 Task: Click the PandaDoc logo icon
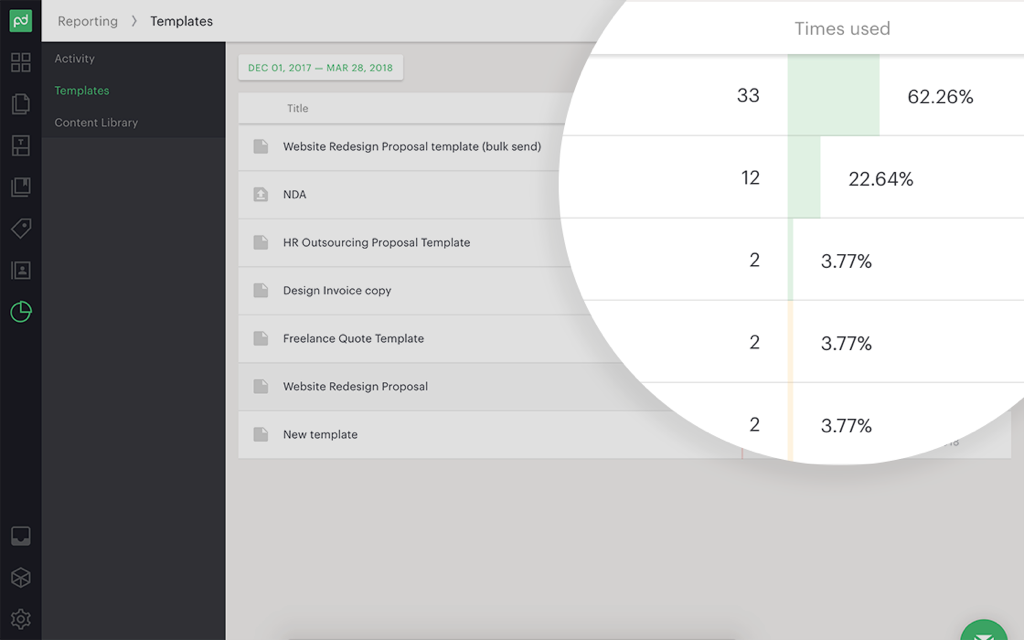click(x=21, y=21)
